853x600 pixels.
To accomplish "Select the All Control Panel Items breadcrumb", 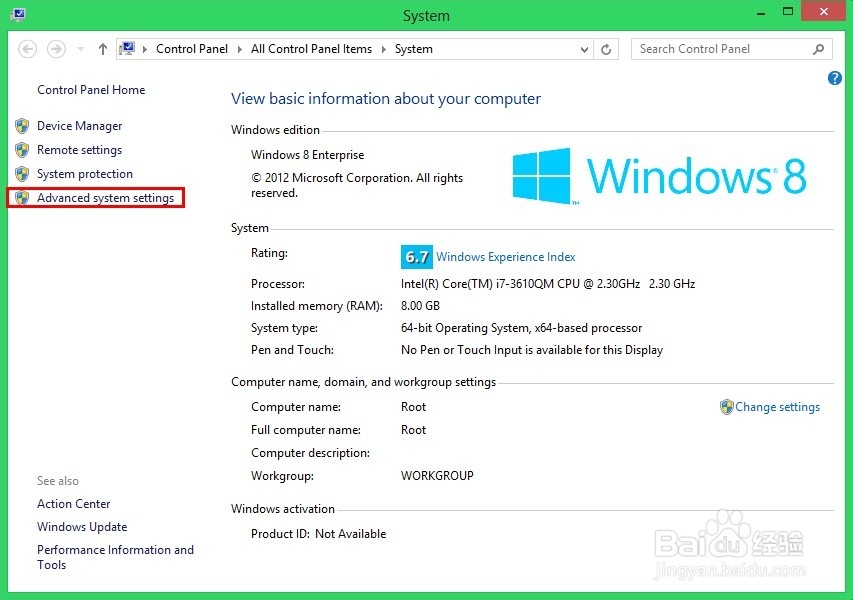I will (311, 49).
